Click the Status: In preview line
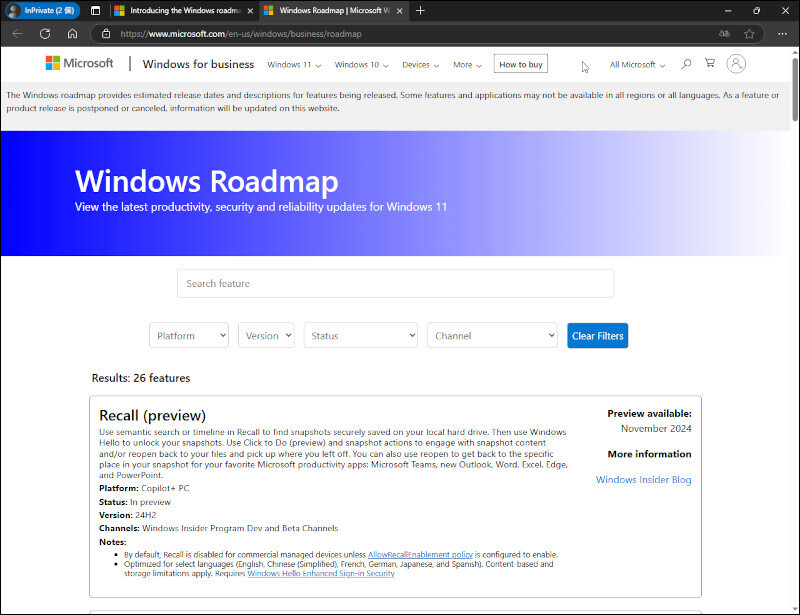The width and height of the screenshot is (800, 615). [135, 502]
